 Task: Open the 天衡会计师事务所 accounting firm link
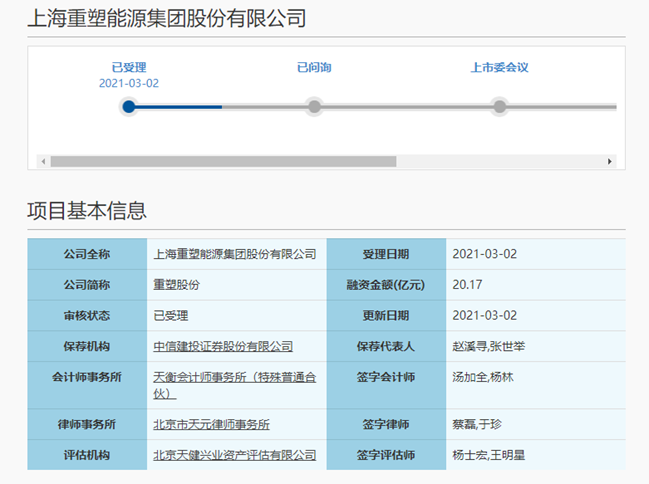[x=235, y=385]
